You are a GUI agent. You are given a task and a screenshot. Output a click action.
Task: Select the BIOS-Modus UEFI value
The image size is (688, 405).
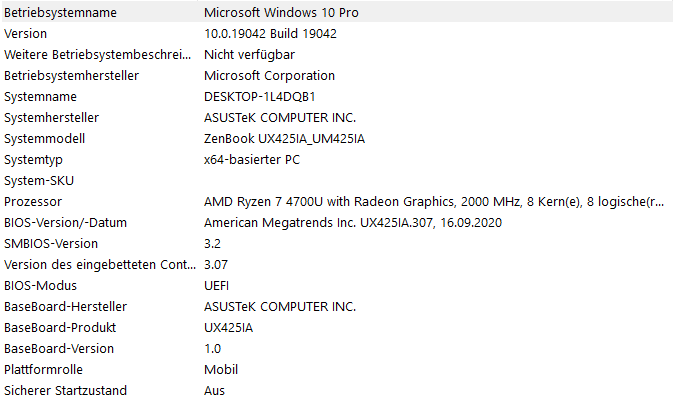(216, 286)
